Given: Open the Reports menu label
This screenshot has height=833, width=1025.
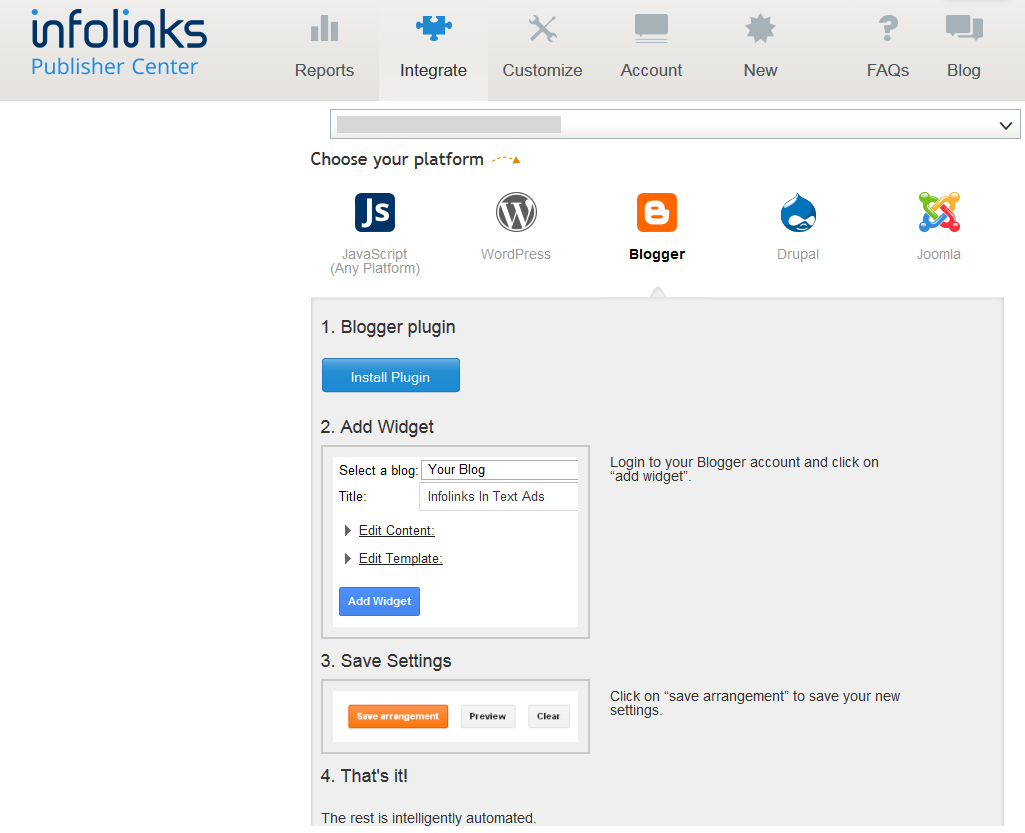Looking at the screenshot, I should click(x=324, y=71).
